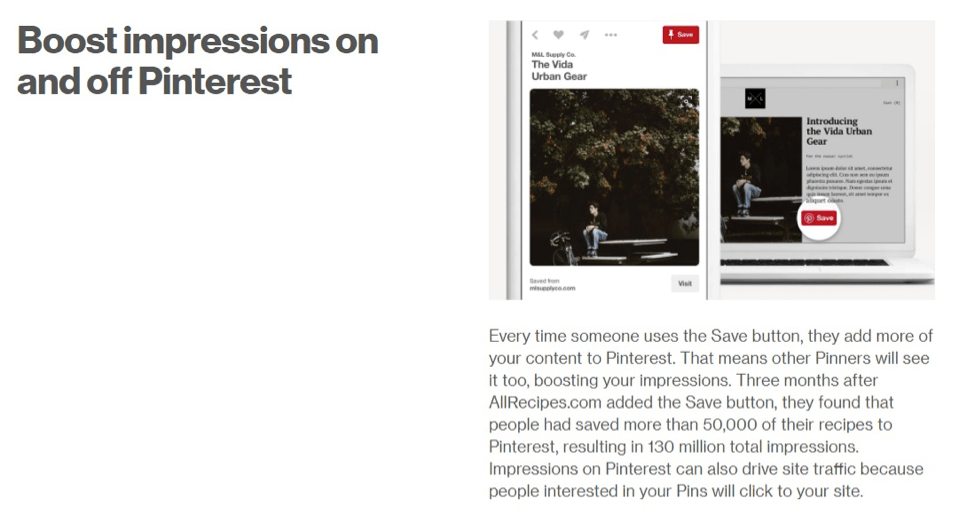
Task: Open the mlsupplyco.com source link
Action: click(552, 288)
